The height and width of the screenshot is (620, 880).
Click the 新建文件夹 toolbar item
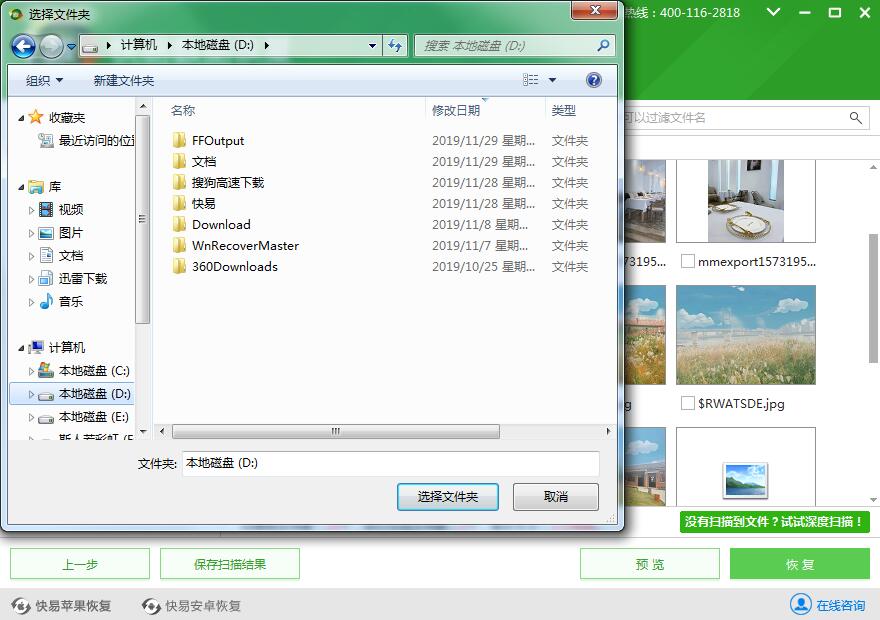point(124,80)
